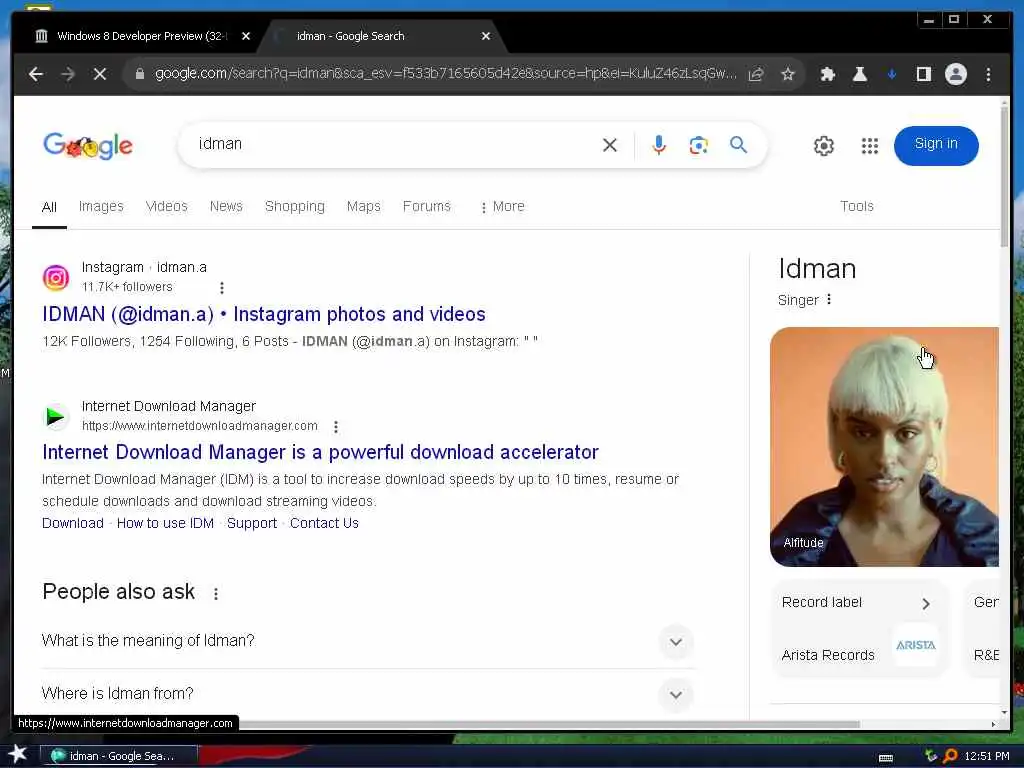Viewport: 1024px width, 768px height.
Task: Open Chrome Labs flask icon
Action: (860, 74)
